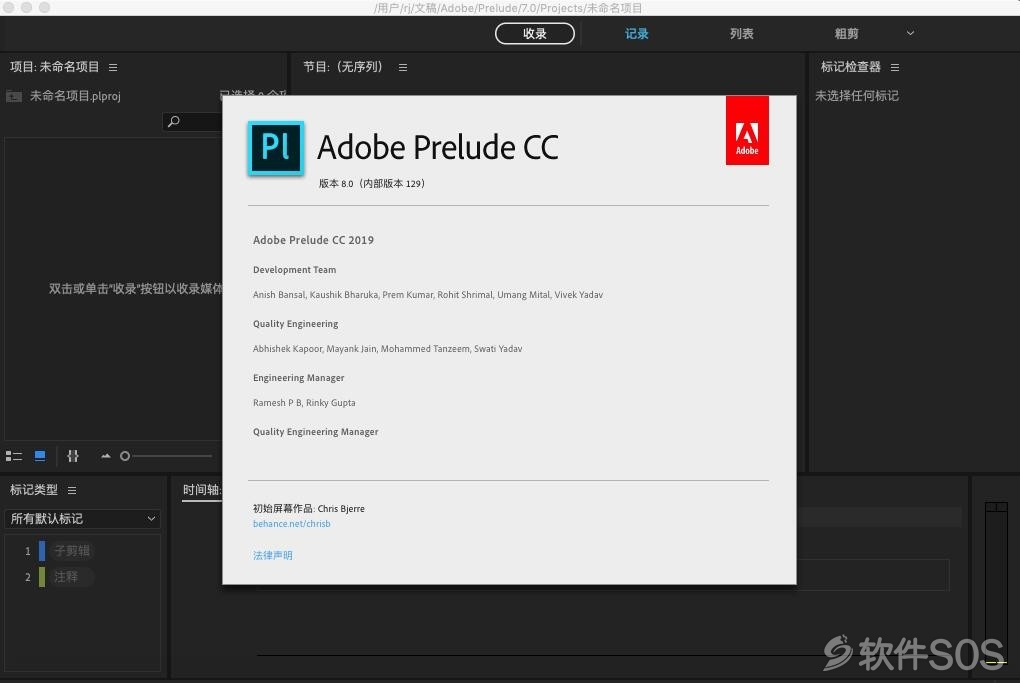This screenshot has width=1020, height=683.
Task: Click the 标记检查器 panel title
Action: click(850, 67)
